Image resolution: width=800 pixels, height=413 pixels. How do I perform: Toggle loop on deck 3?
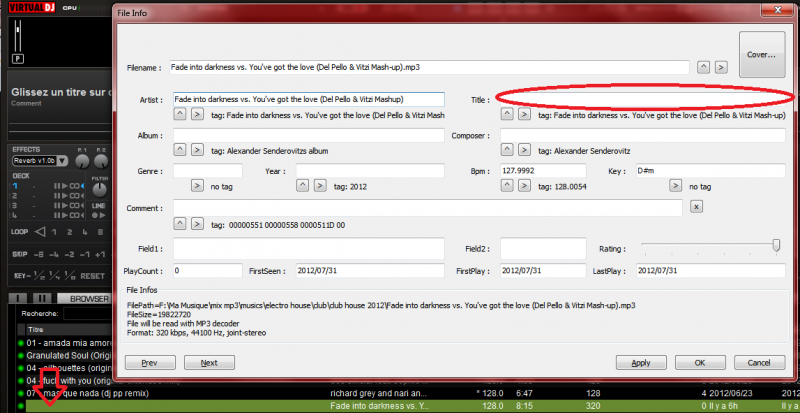tap(74, 206)
